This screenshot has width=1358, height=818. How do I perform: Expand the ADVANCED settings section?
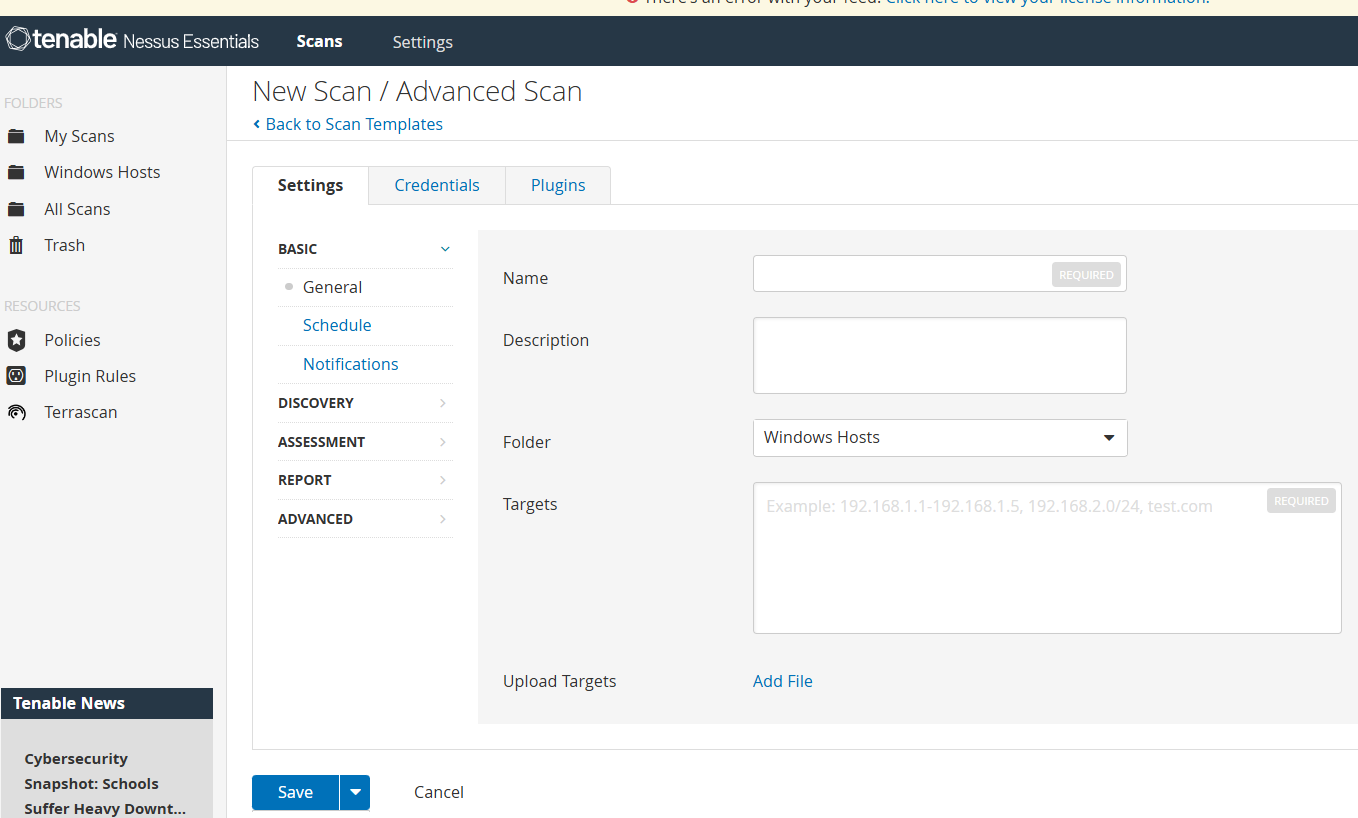pos(365,518)
